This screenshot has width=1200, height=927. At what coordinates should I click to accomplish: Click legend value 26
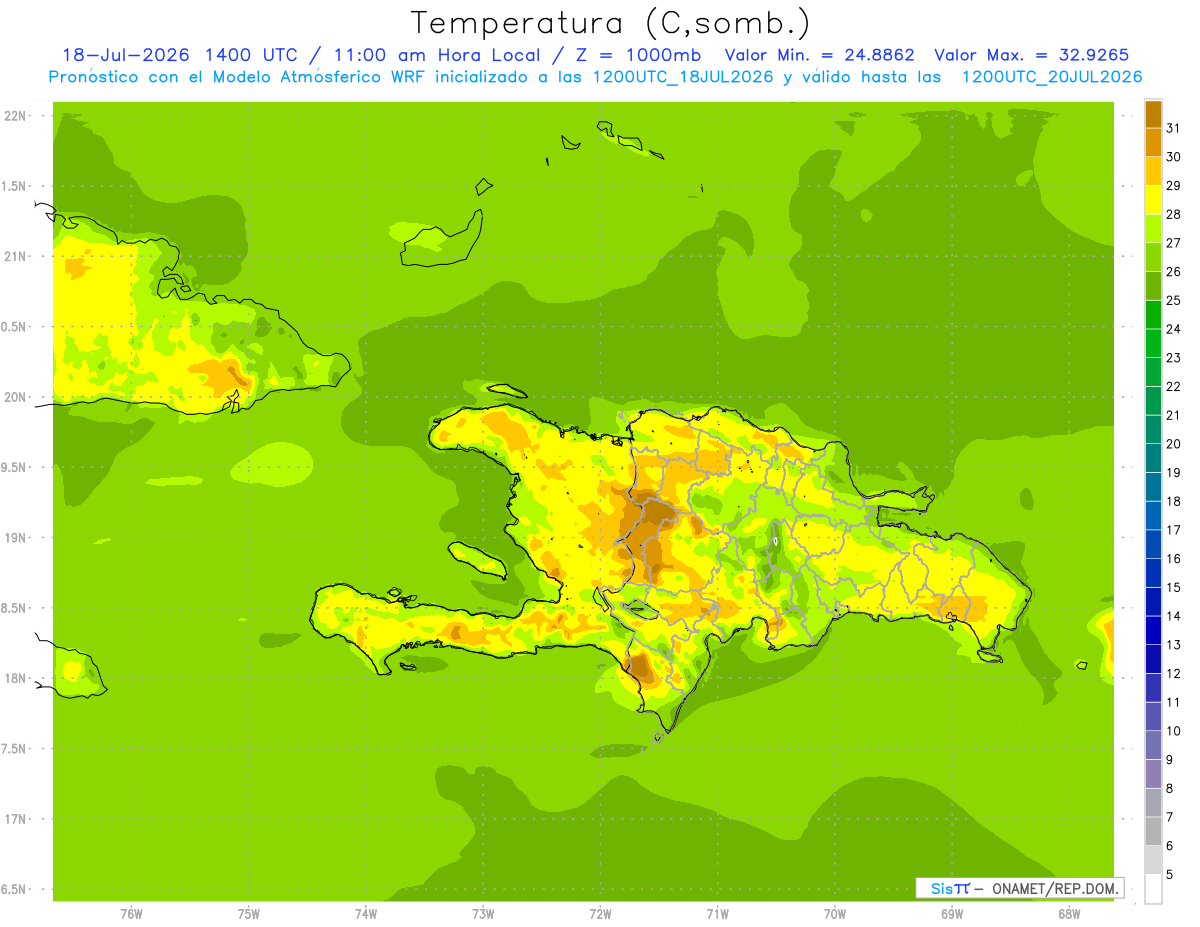tap(1174, 271)
